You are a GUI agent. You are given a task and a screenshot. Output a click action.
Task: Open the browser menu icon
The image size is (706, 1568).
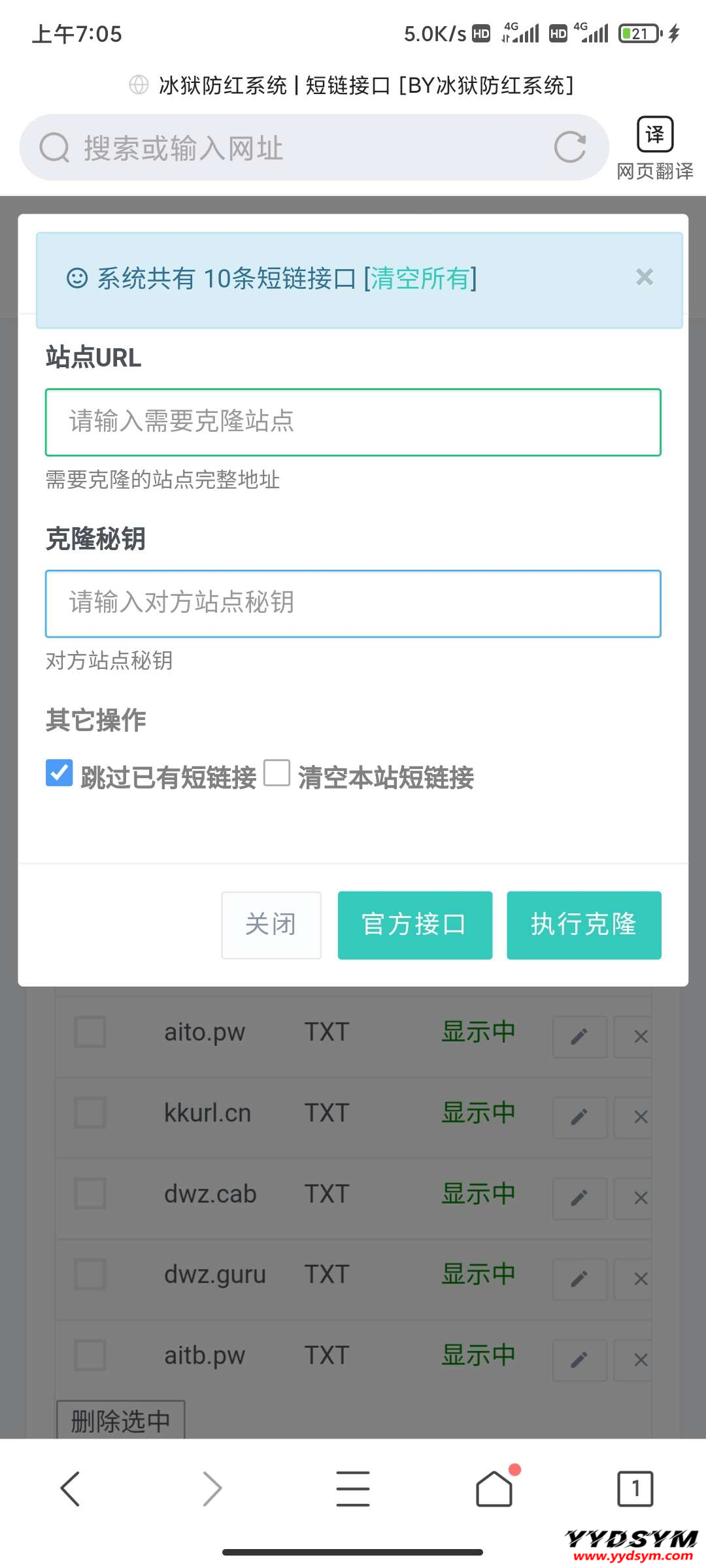(353, 1489)
